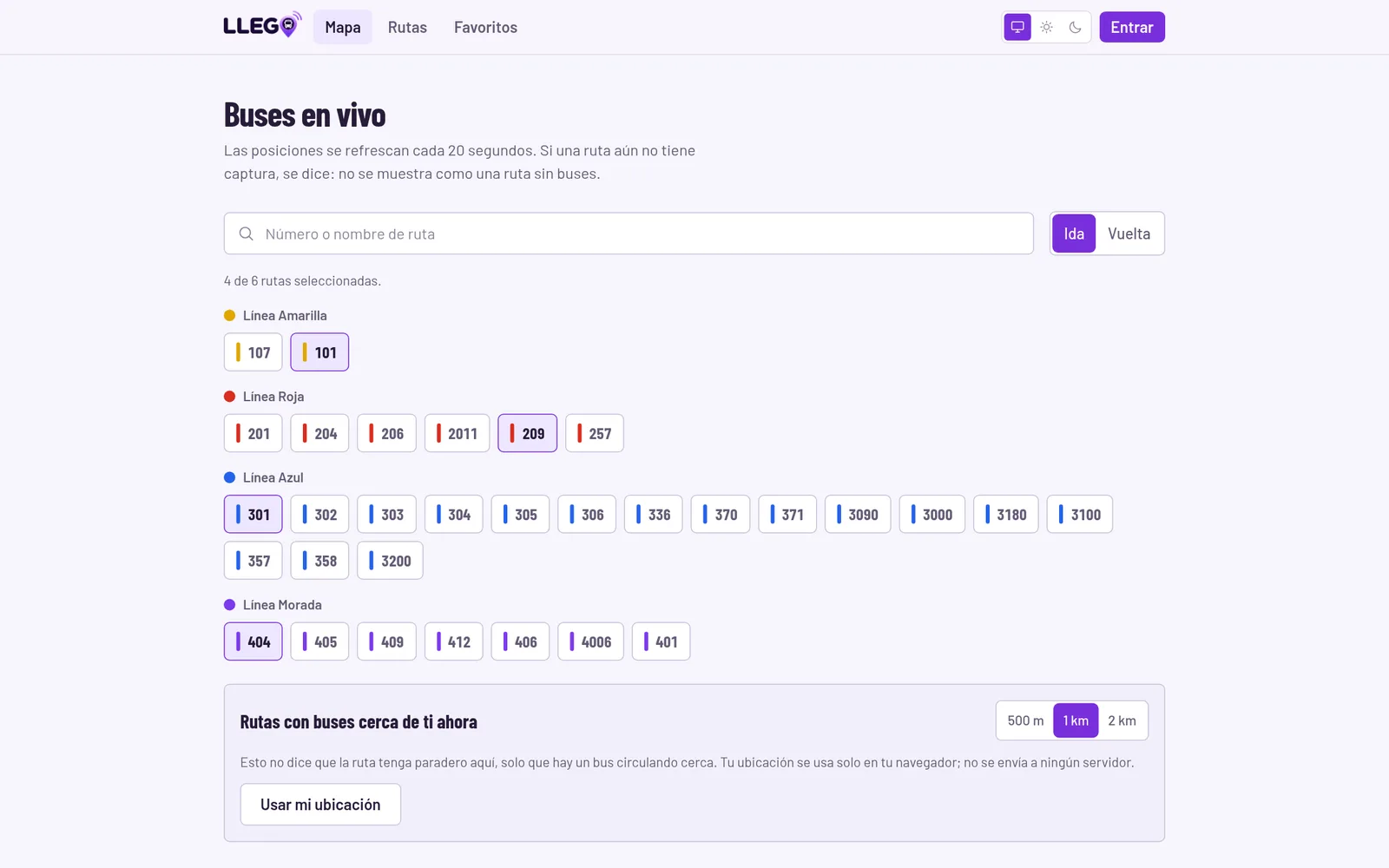Click the LLEGO logo

(262, 25)
